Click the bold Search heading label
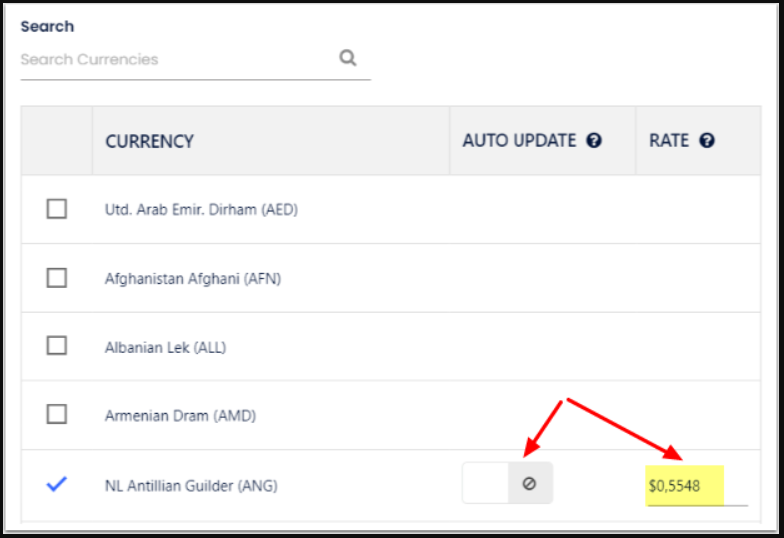784x538 pixels. 47,27
